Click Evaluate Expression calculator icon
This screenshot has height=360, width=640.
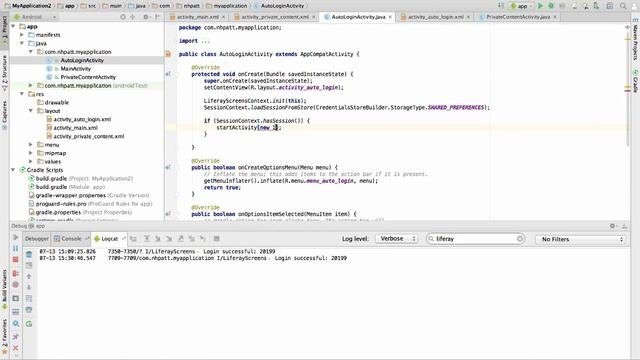216,239
